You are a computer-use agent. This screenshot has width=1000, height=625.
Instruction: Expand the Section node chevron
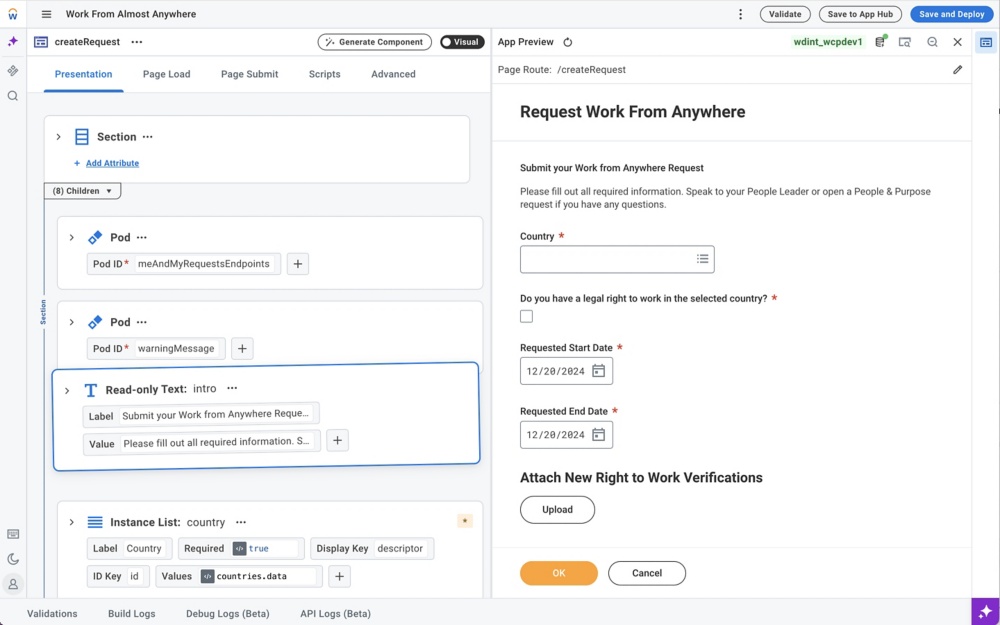point(59,137)
